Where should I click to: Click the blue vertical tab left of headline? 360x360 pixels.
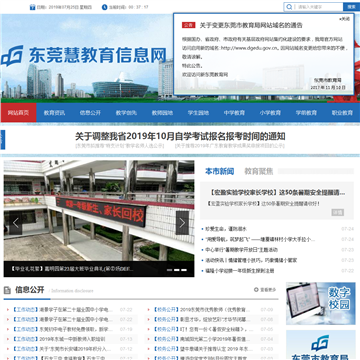3,140
